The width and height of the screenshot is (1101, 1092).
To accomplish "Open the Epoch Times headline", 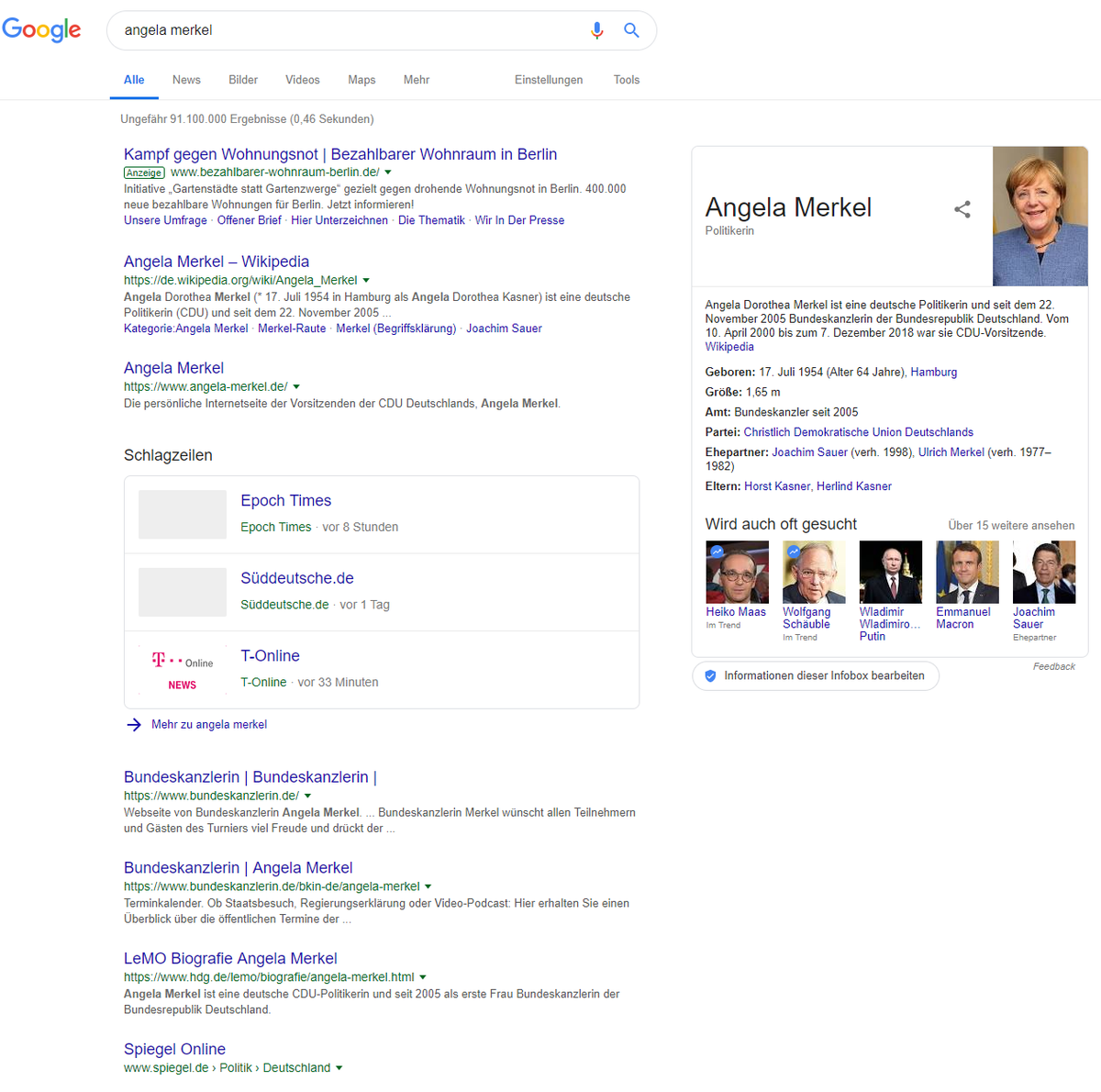I will click(286, 500).
